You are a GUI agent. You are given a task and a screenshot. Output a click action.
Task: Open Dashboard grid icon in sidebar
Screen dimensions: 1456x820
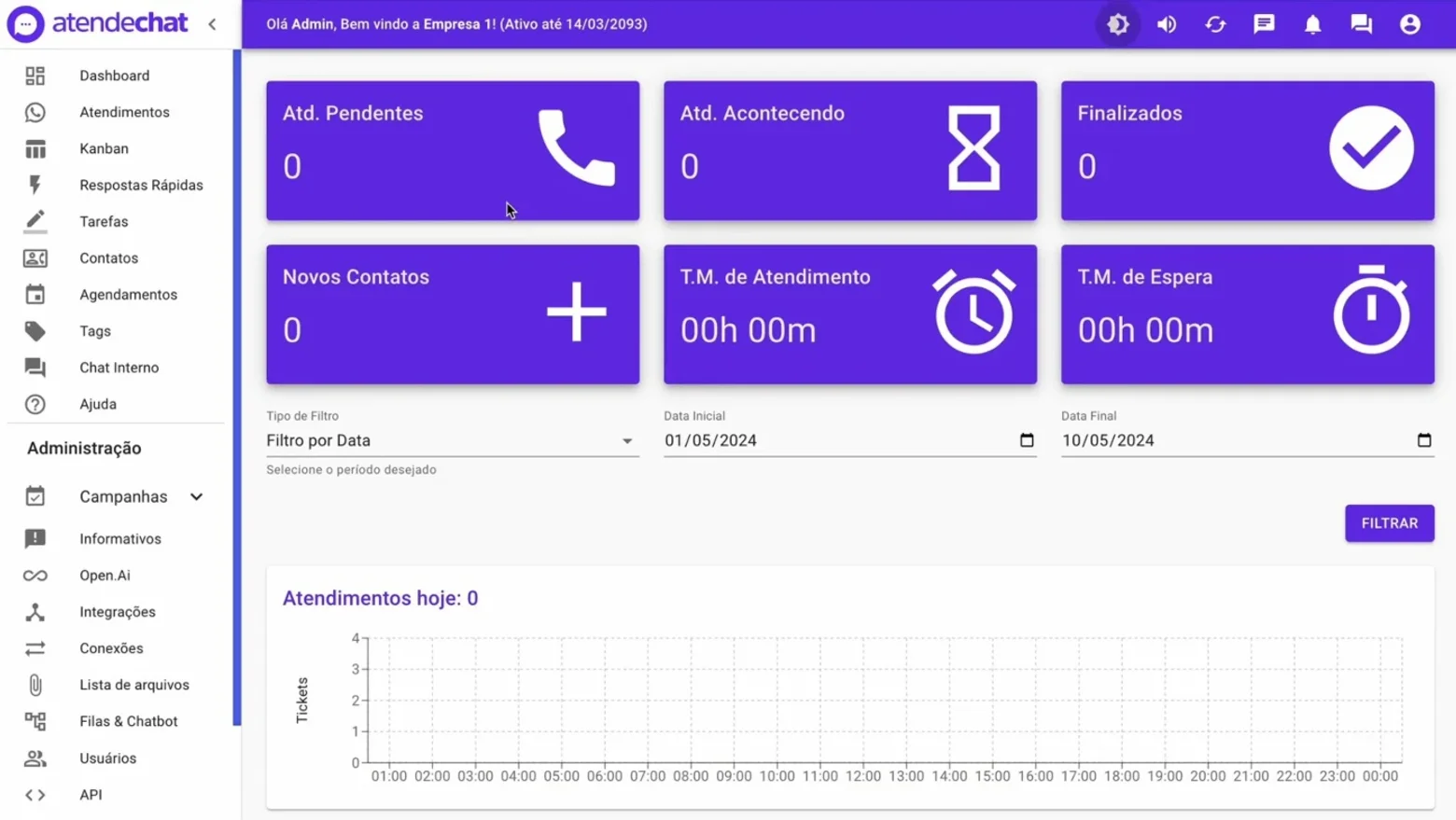pos(35,76)
